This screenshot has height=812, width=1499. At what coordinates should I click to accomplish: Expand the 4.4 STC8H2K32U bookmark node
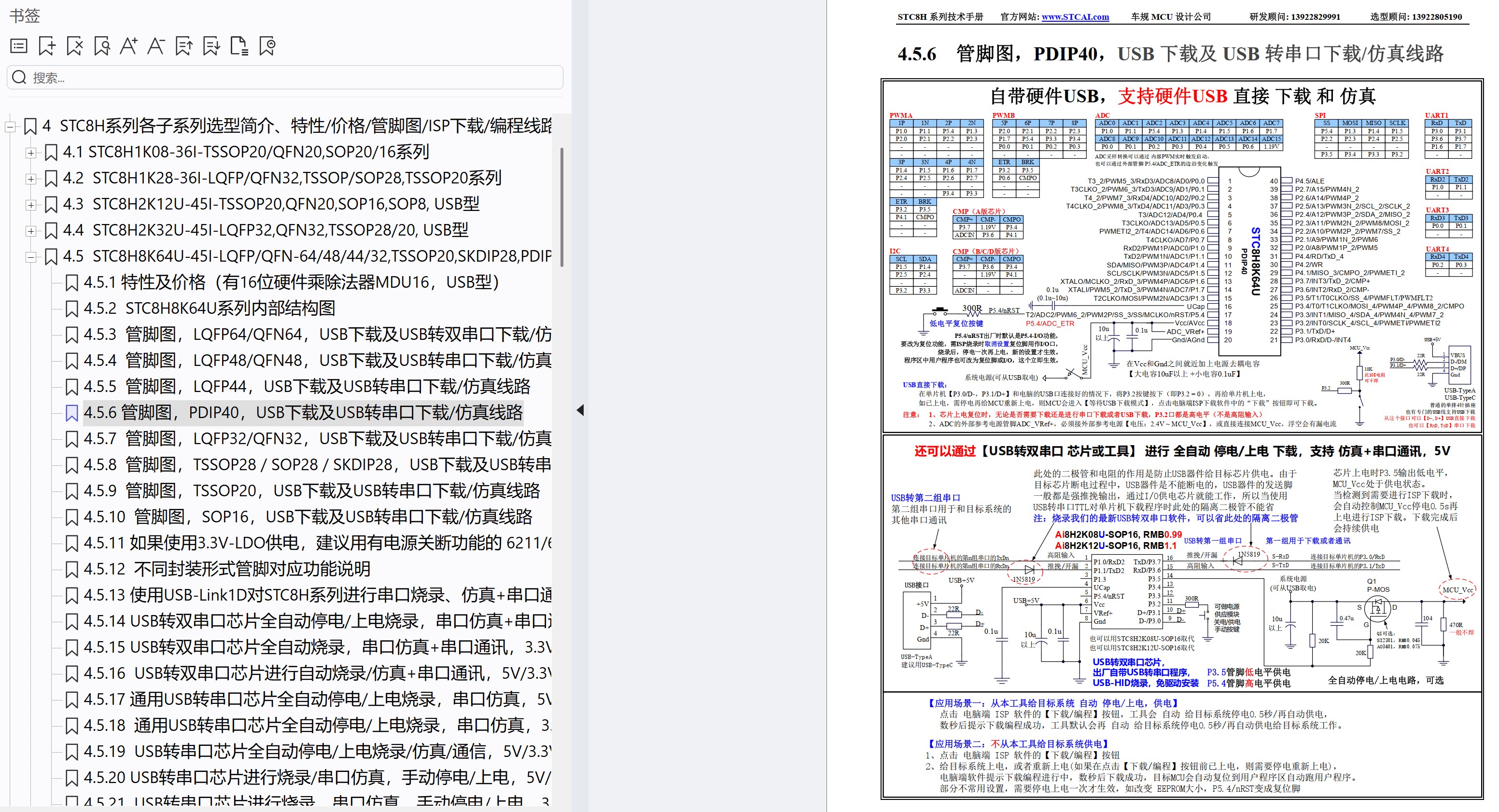coord(31,231)
